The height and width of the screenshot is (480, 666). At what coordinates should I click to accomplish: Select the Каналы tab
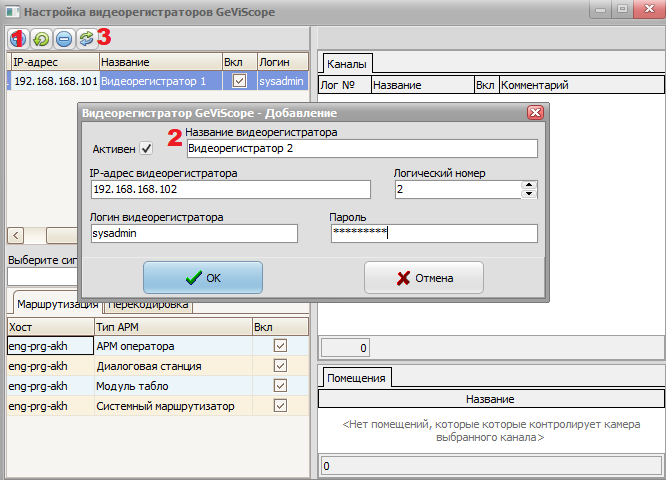coord(347,64)
